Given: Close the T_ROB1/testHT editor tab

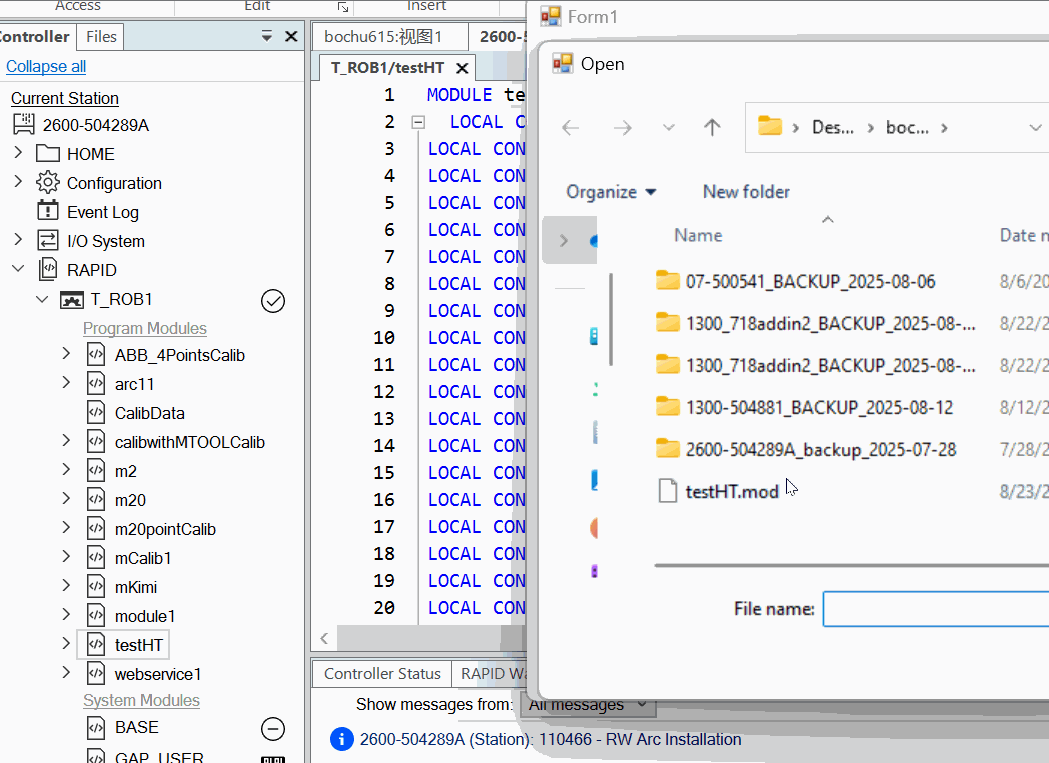Looking at the screenshot, I should pos(462,68).
